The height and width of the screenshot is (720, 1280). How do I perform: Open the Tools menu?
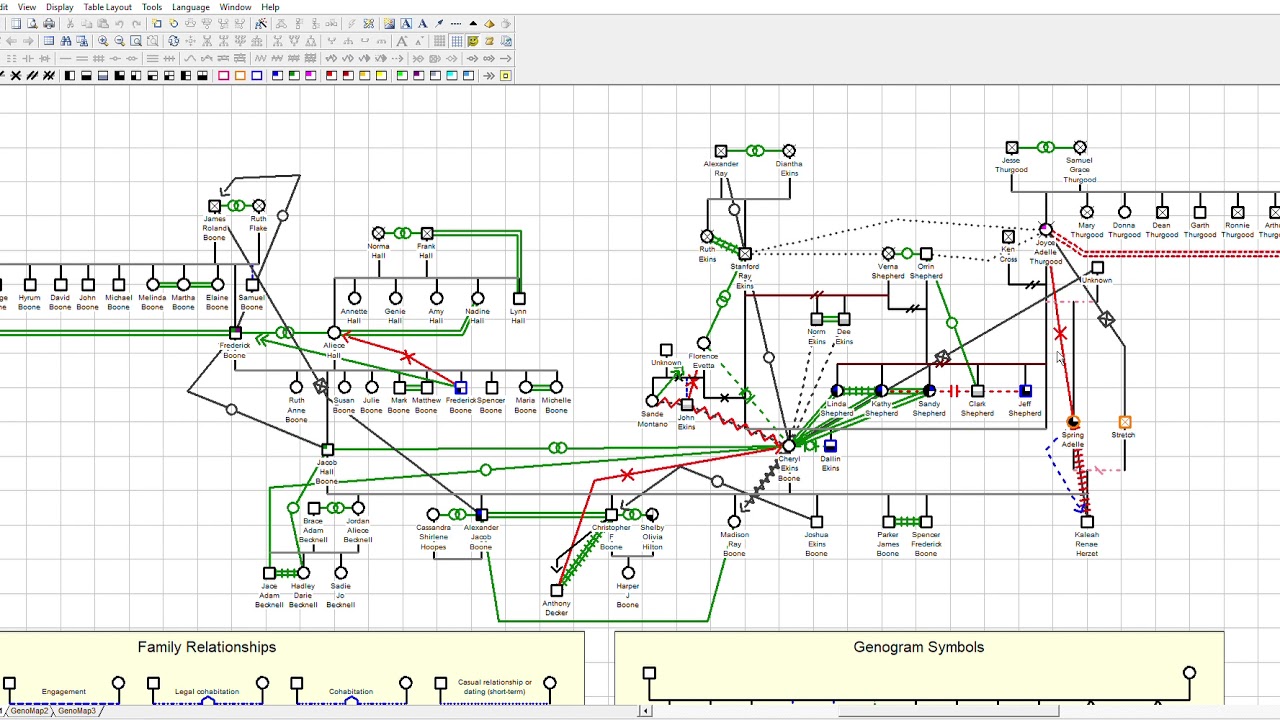(152, 7)
